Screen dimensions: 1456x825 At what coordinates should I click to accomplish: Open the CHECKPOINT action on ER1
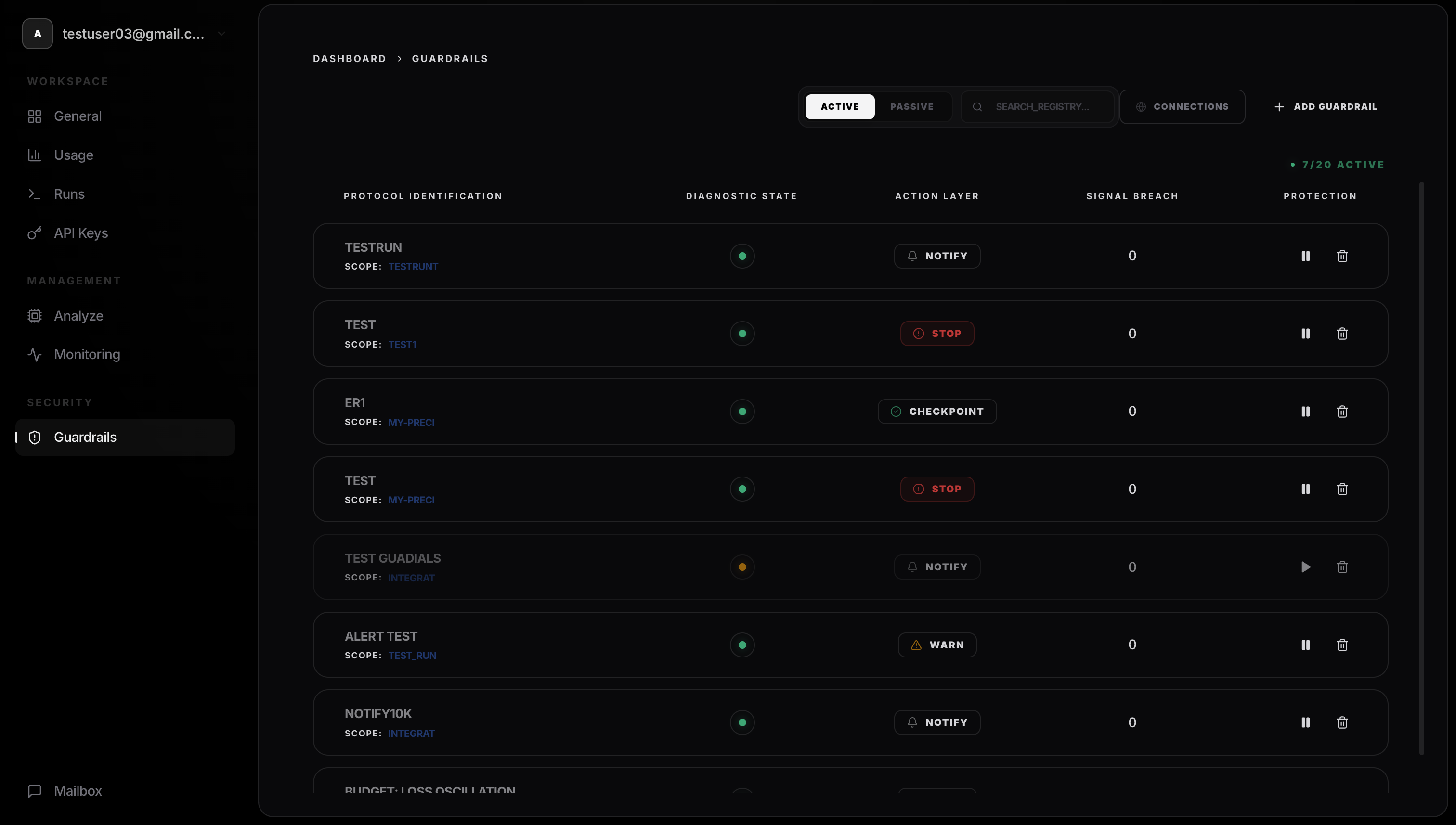point(937,412)
